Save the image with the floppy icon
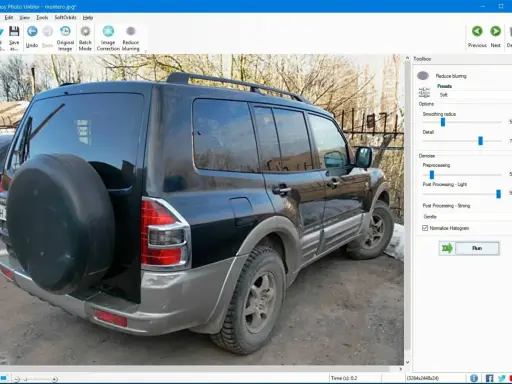This screenshot has height=384, width=512. [14, 37]
